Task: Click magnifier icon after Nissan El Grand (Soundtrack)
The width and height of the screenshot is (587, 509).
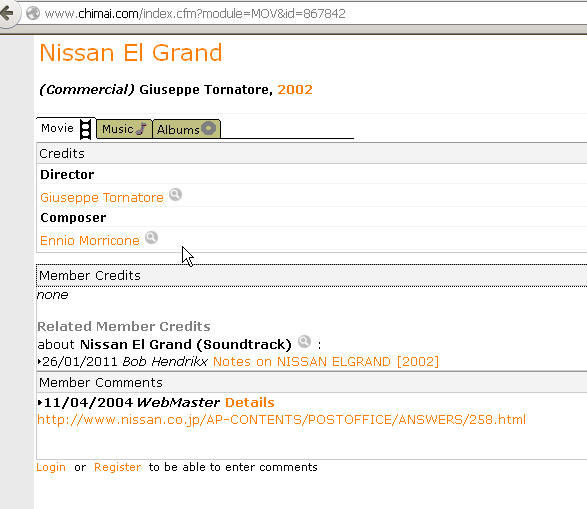Action: tap(304, 341)
